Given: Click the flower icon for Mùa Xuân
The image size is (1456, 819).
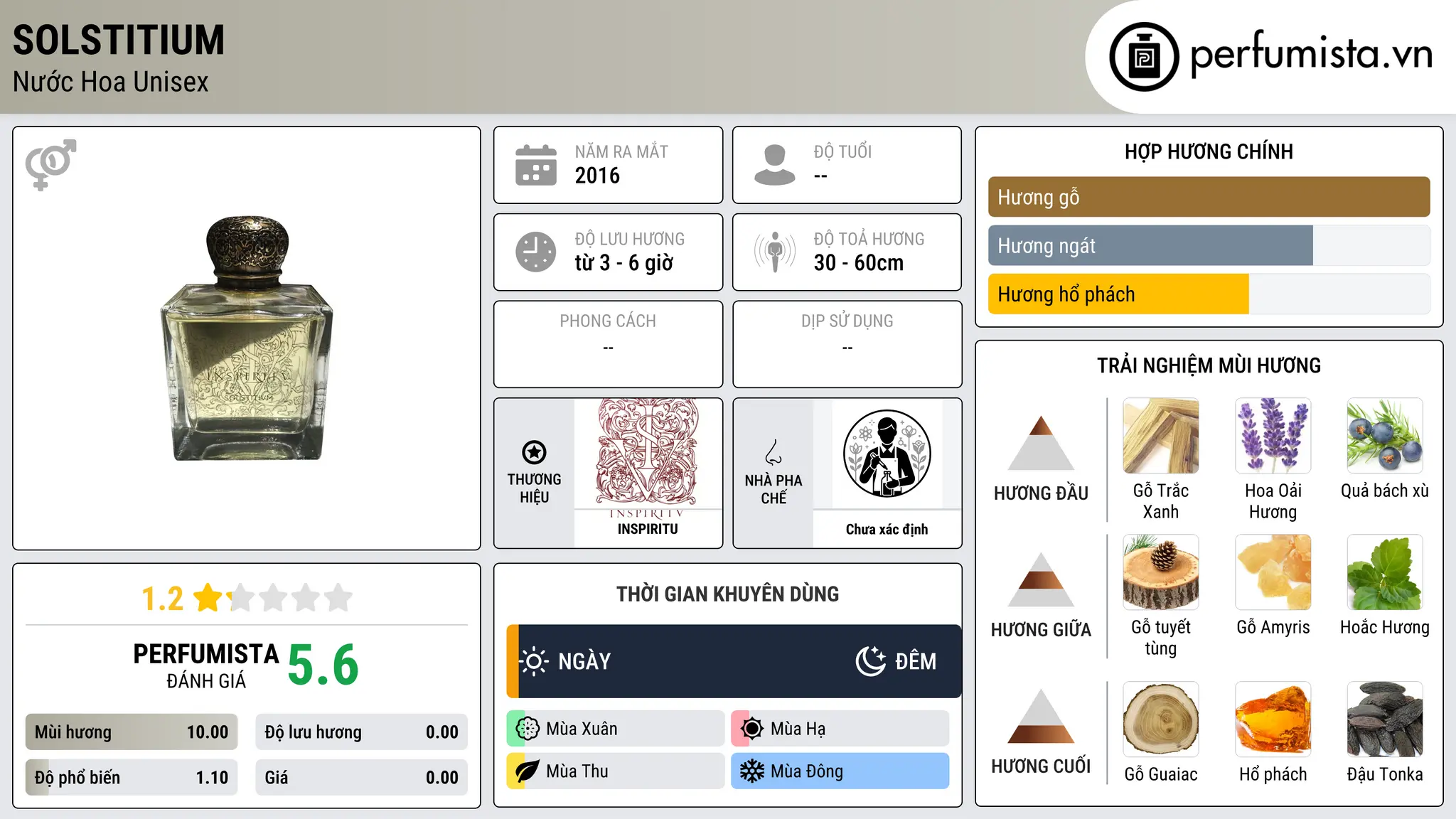Looking at the screenshot, I should 528,728.
